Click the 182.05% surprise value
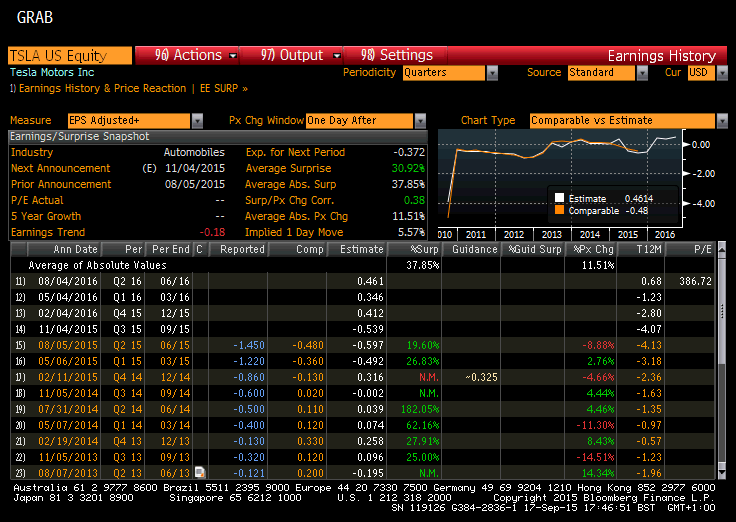736x522 pixels. pos(420,409)
